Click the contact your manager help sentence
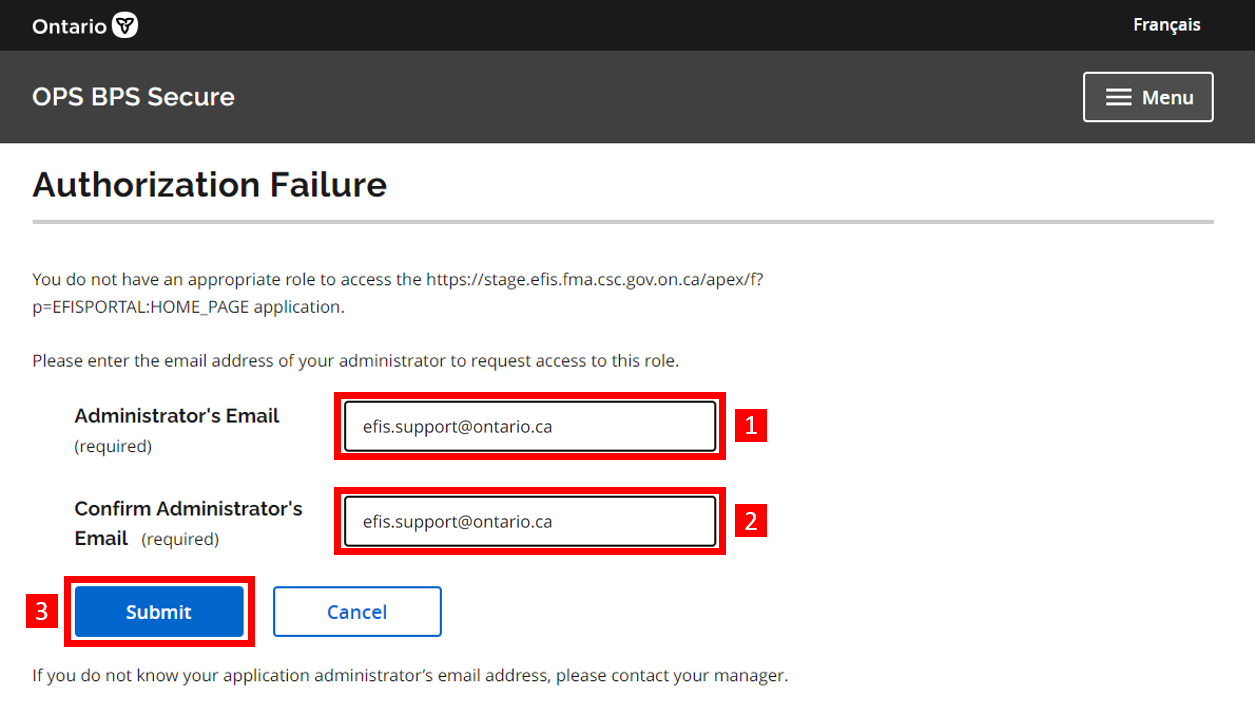1255x721 pixels. pyautogui.click(x=410, y=675)
